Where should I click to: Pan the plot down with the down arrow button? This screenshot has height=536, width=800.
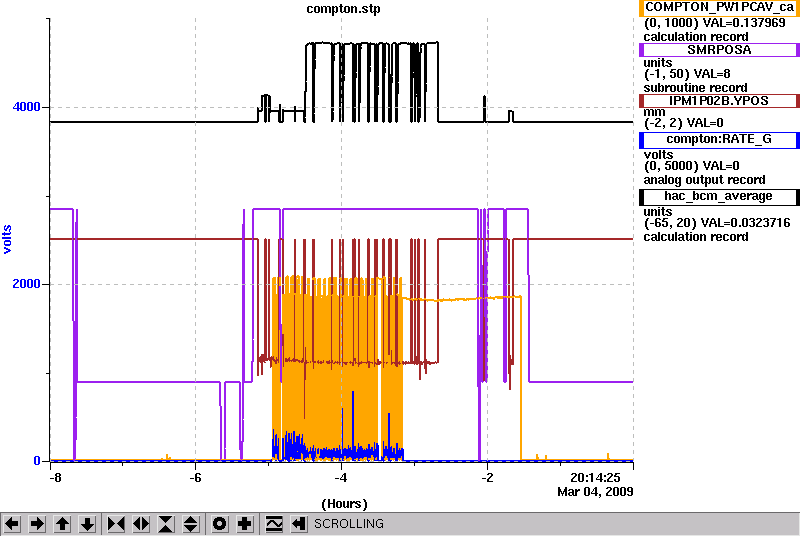click(88, 524)
